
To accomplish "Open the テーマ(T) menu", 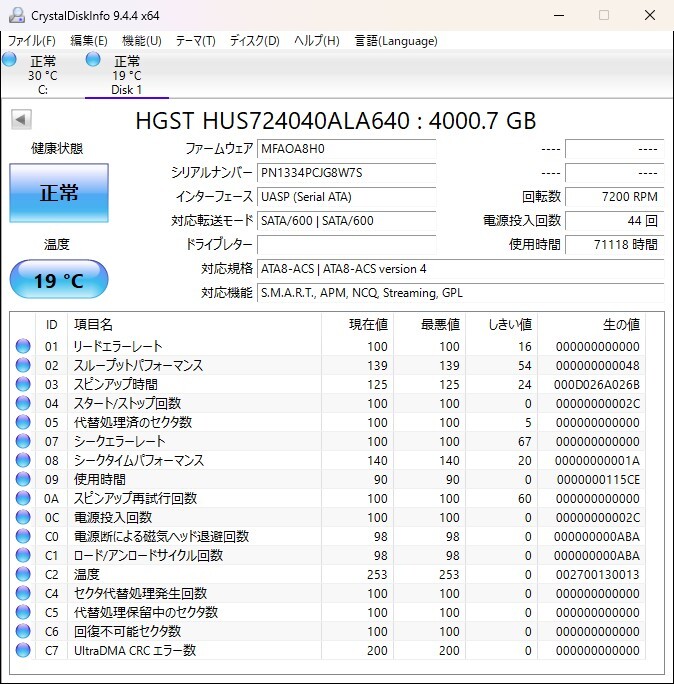I will click(x=195, y=41).
